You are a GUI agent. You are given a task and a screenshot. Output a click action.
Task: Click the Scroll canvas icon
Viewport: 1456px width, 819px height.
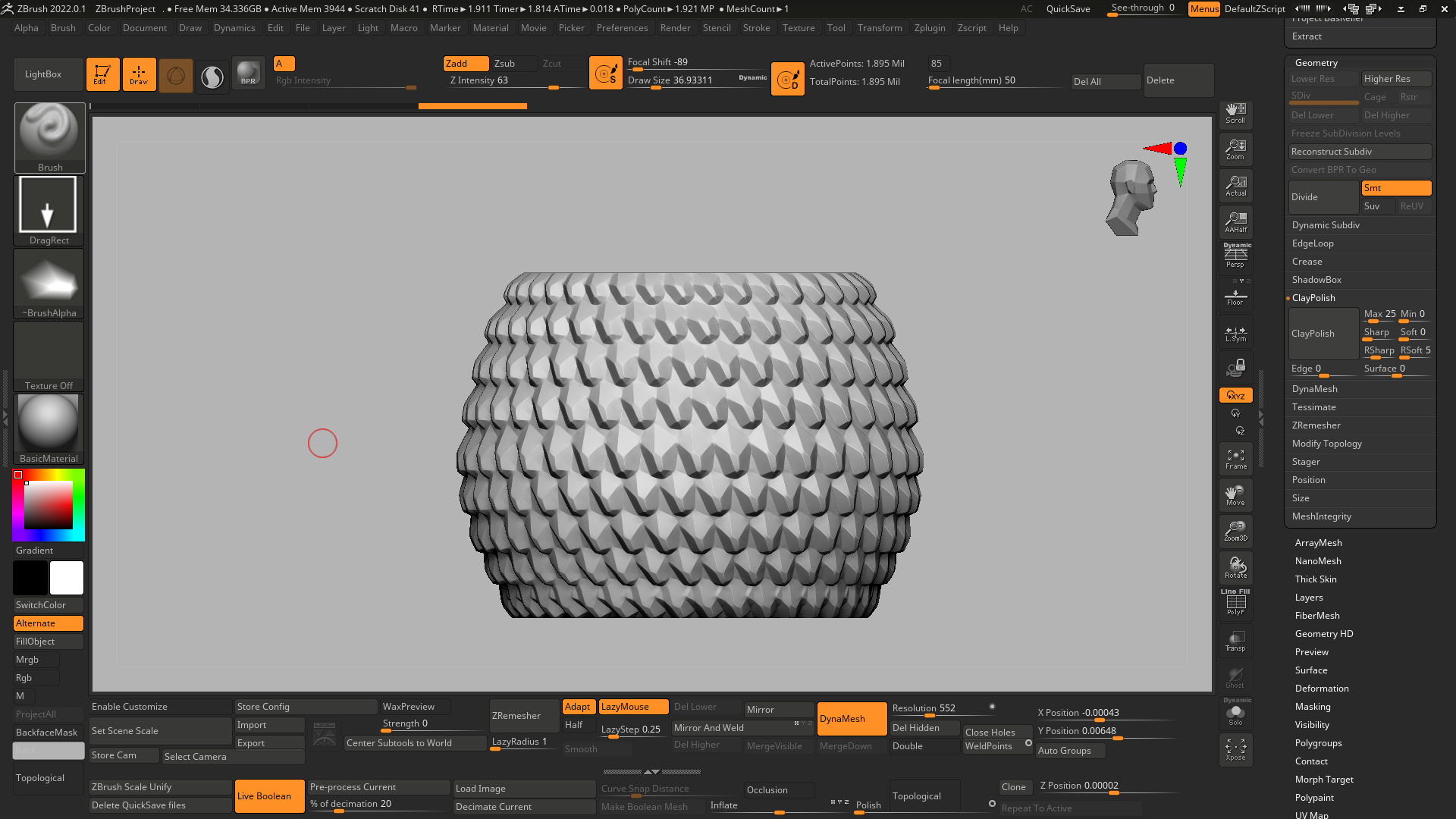(1235, 114)
